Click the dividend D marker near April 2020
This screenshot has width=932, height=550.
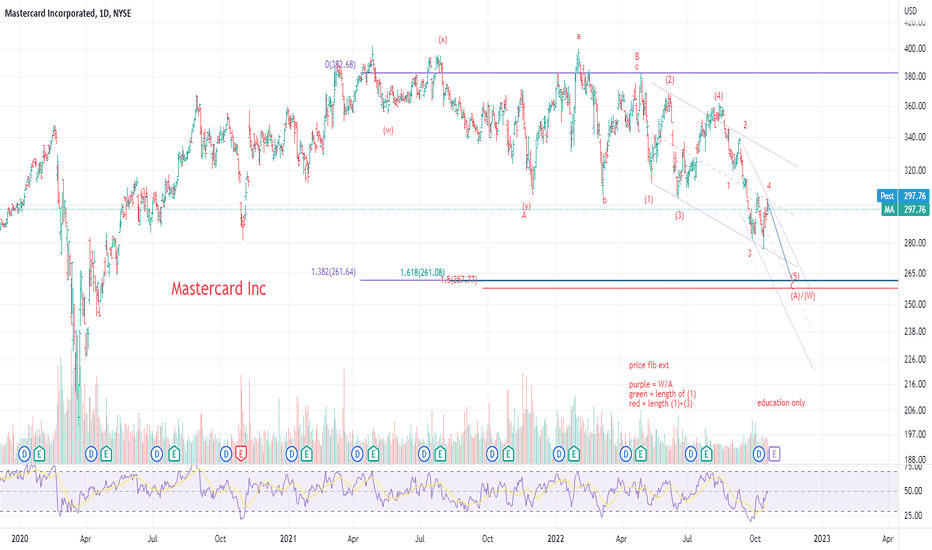coord(91,454)
